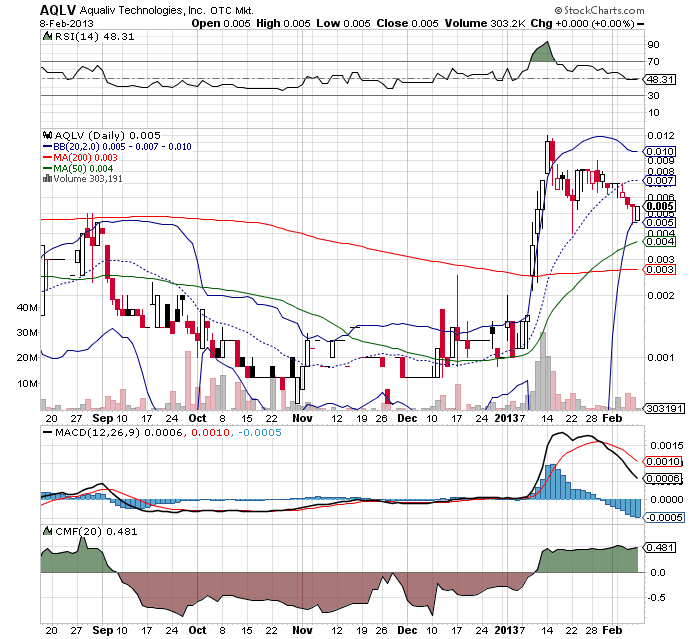700x639 pixels.
Task: Click the Feb label beneath the CMF panel
Action: click(x=612, y=630)
